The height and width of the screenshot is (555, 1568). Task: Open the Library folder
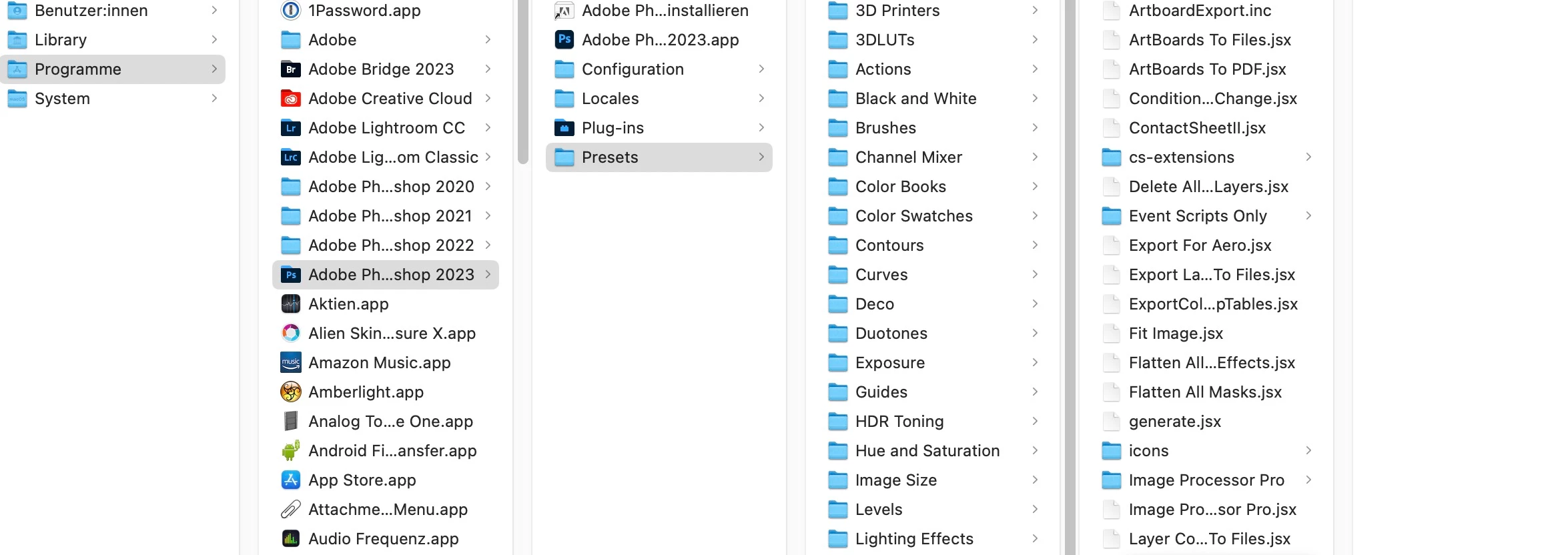tap(113, 40)
